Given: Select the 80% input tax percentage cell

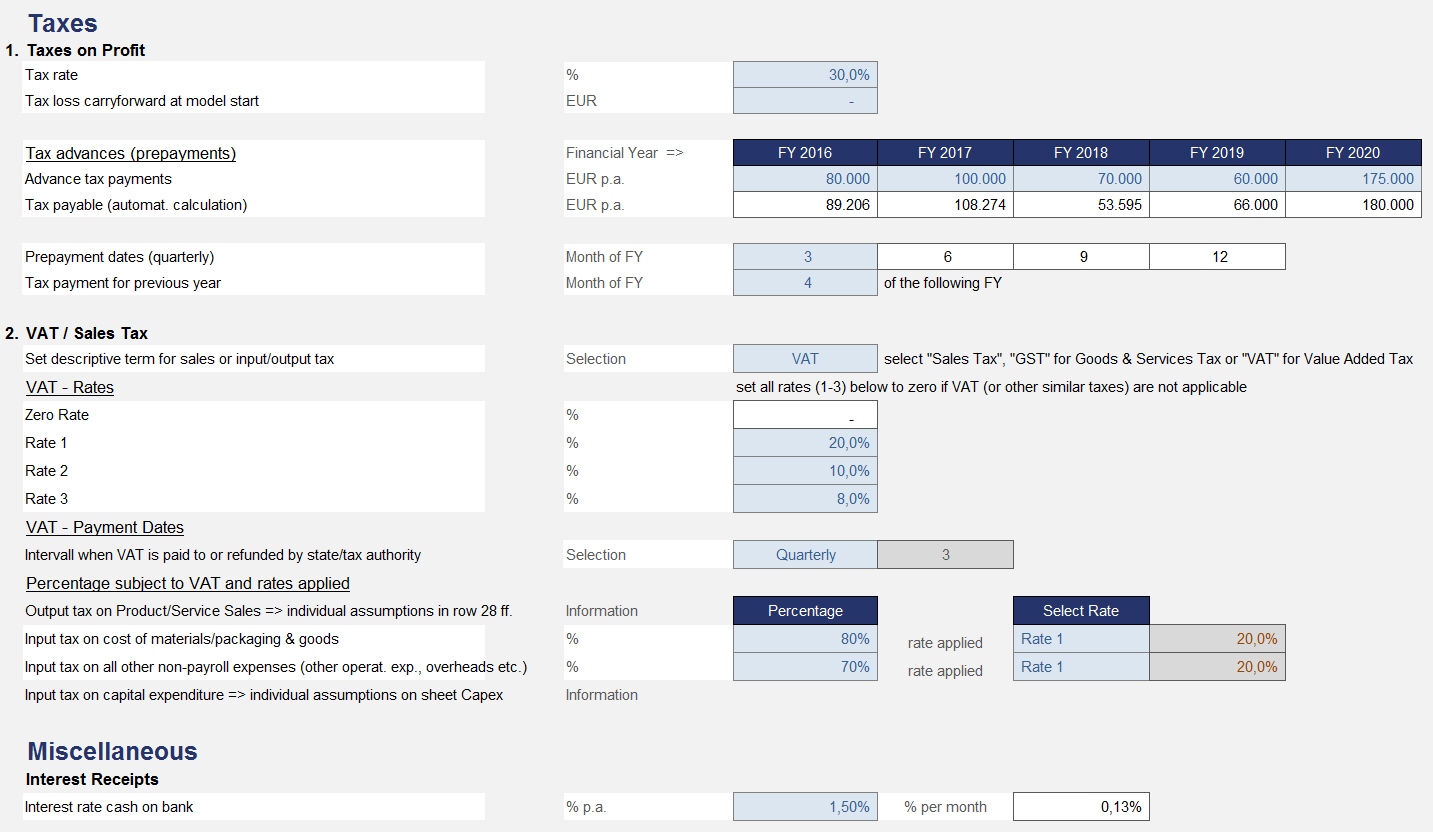Looking at the screenshot, I should pos(805,639).
